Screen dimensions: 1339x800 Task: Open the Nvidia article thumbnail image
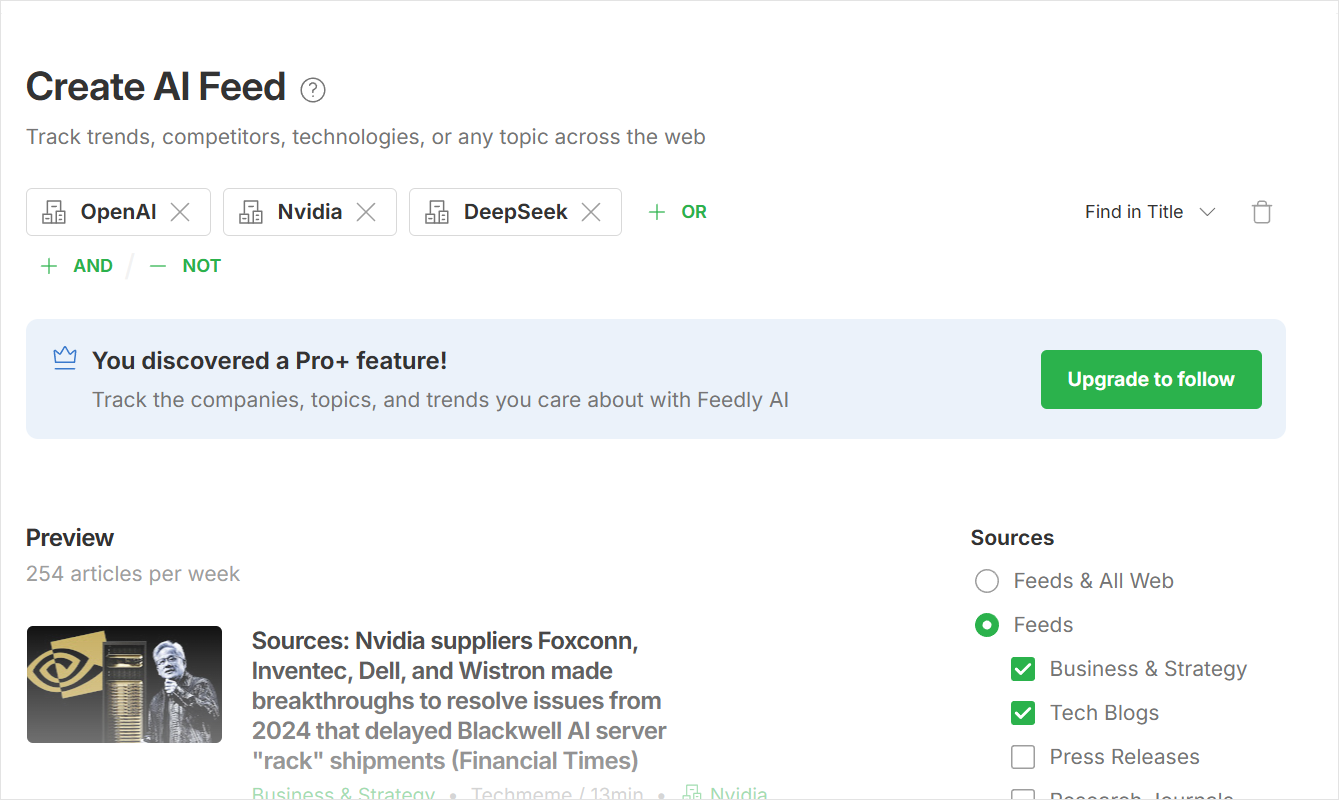[x=124, y=684]
